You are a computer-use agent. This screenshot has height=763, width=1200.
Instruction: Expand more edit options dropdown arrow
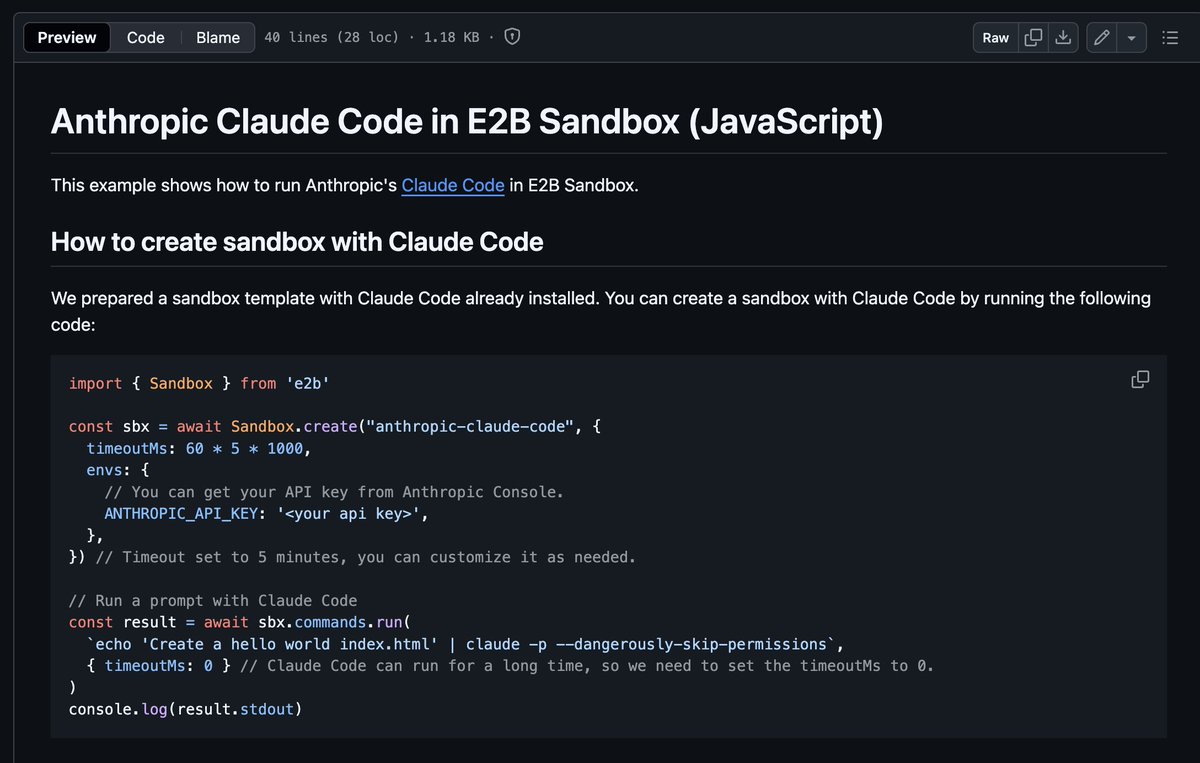pyautogui.click(x=1131, y=37)
